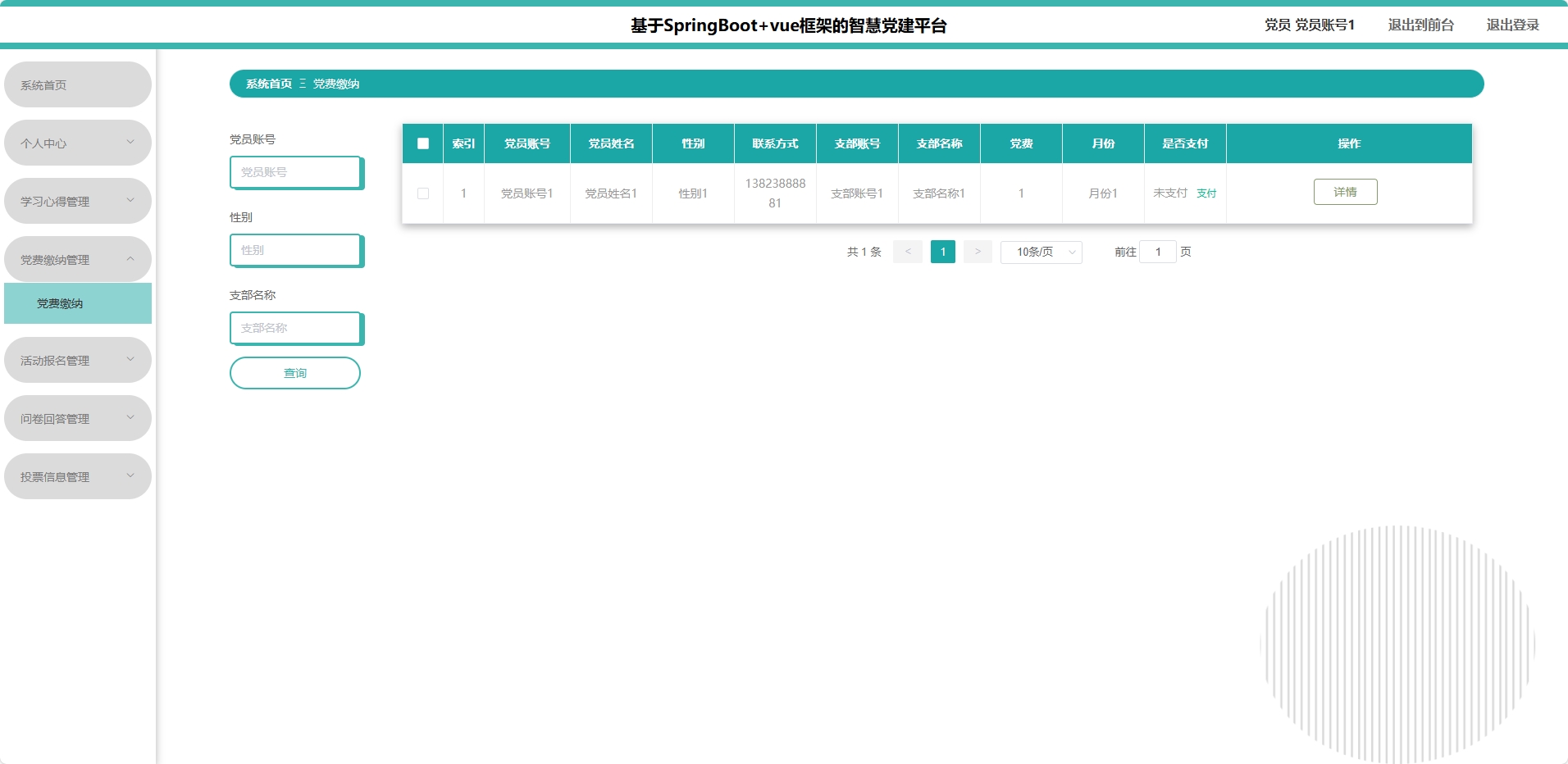1568x764 pixels.
Task: Tick the select-all checkbox in table header
Action: coord(423,143)
